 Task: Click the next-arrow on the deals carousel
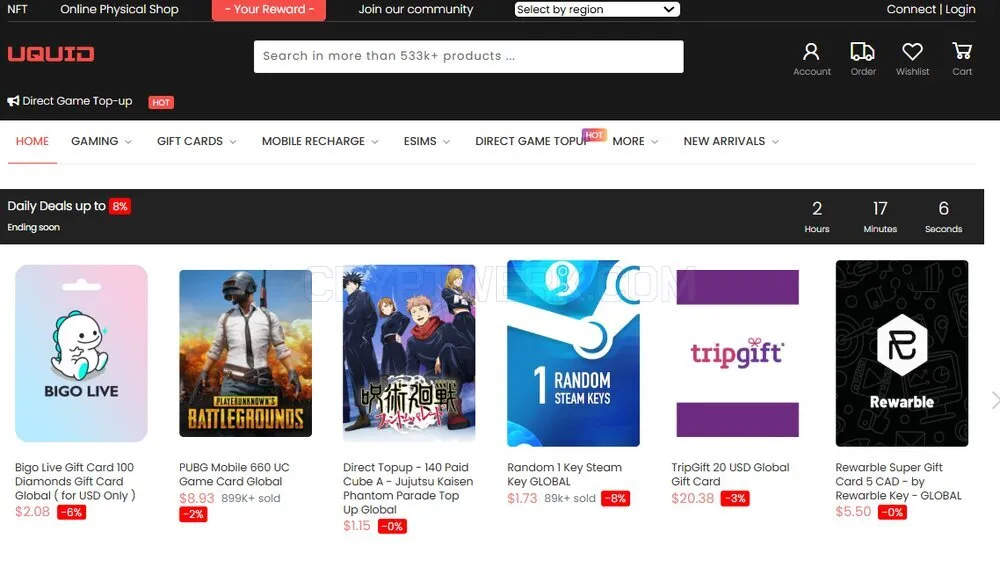click(x=995, y=400)
